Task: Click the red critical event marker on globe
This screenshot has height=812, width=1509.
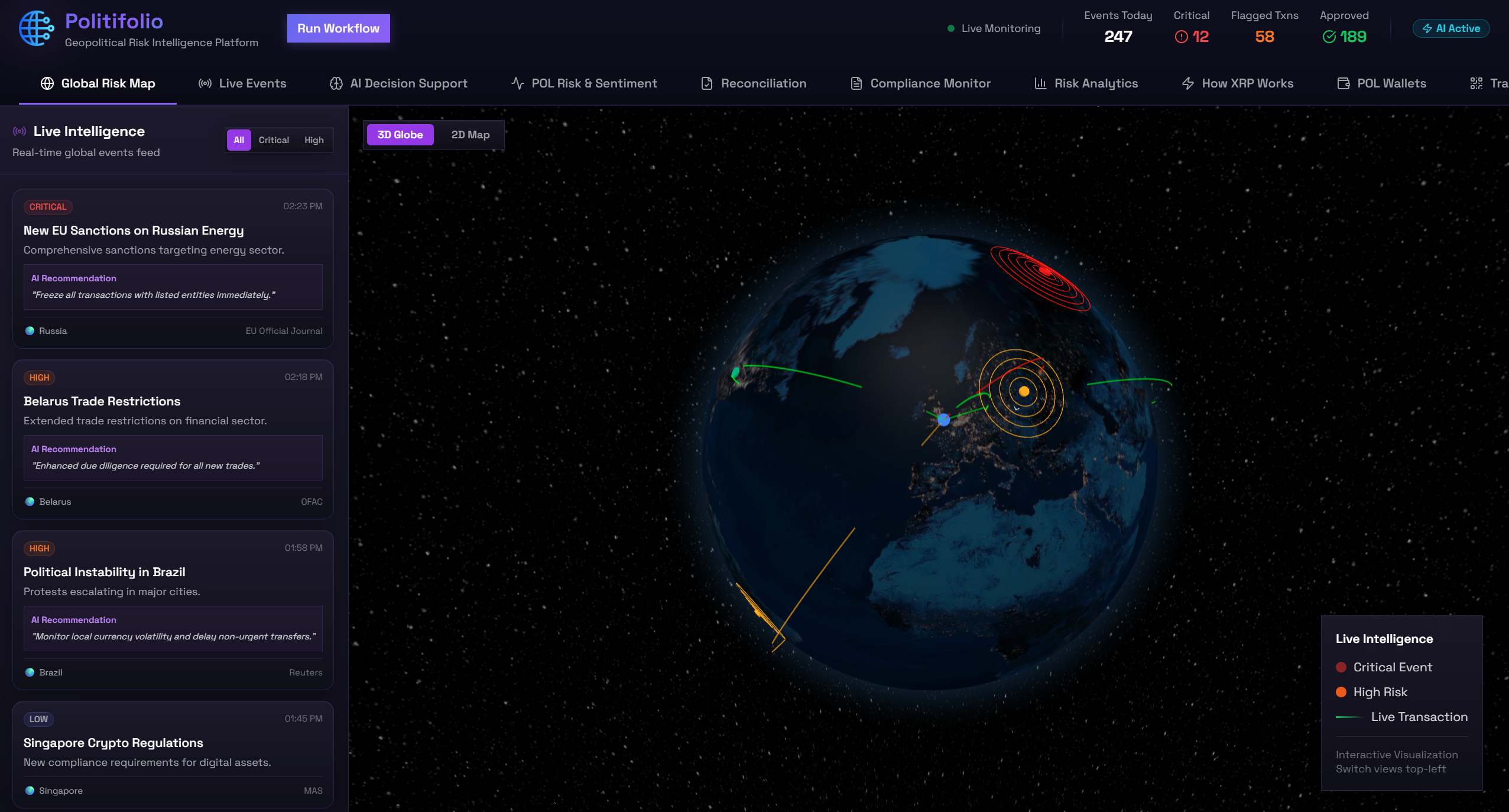Action: click(1044, 271)
